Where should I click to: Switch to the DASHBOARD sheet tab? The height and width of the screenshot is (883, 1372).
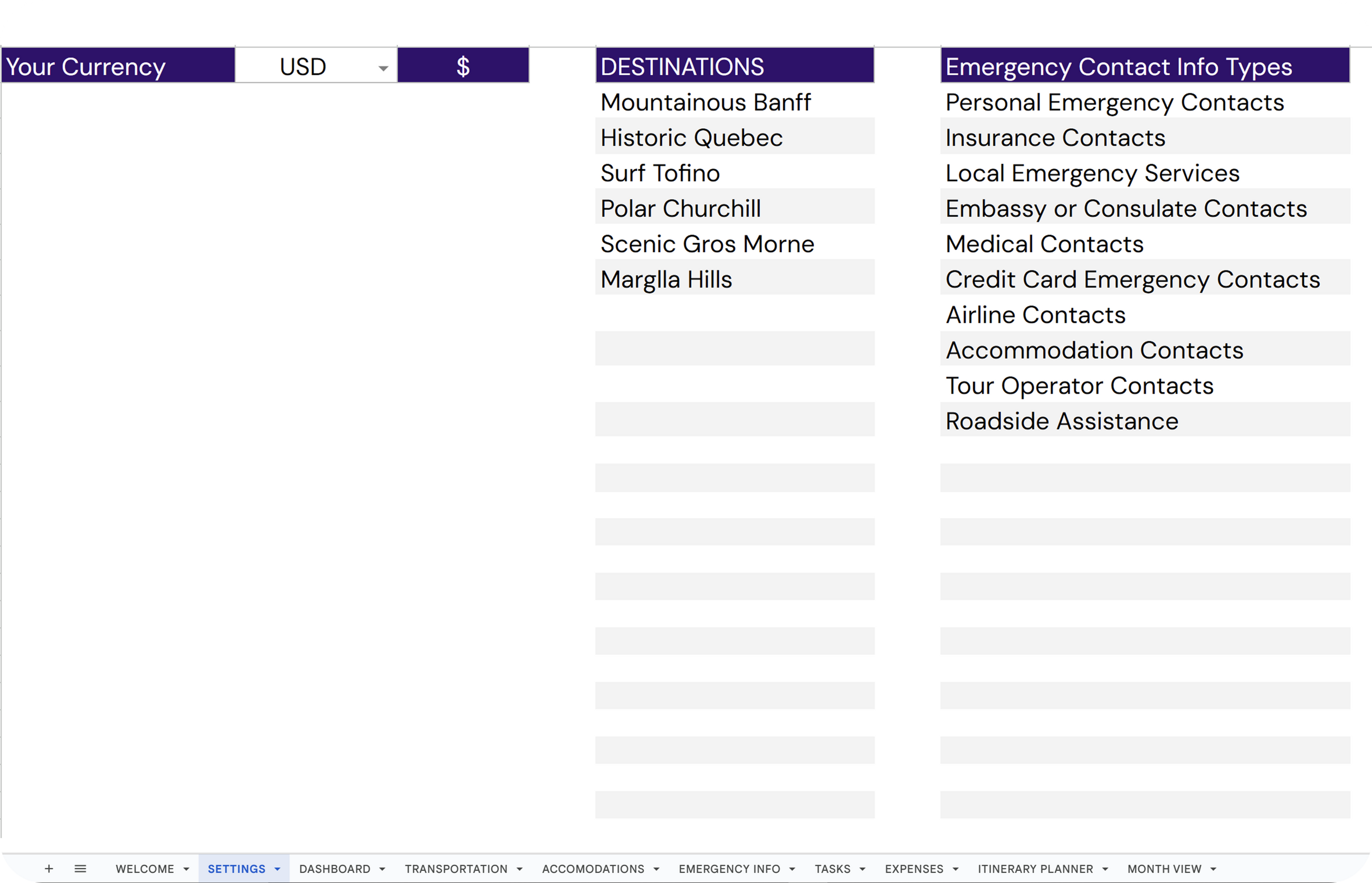(335, 869)
